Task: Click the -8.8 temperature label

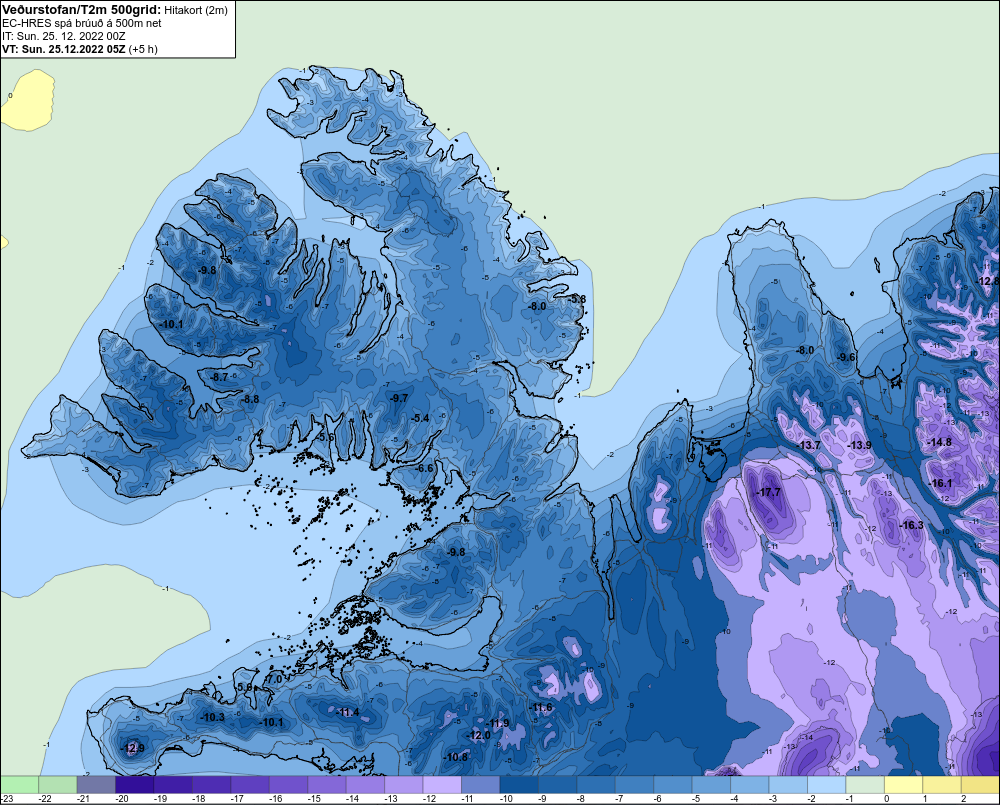Action: click(x=250, y=399)
